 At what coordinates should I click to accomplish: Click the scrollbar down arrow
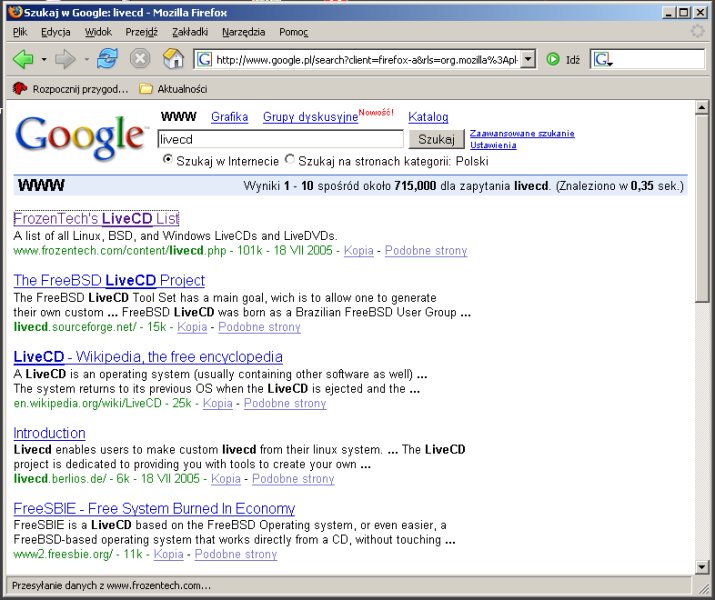point(701,567)
